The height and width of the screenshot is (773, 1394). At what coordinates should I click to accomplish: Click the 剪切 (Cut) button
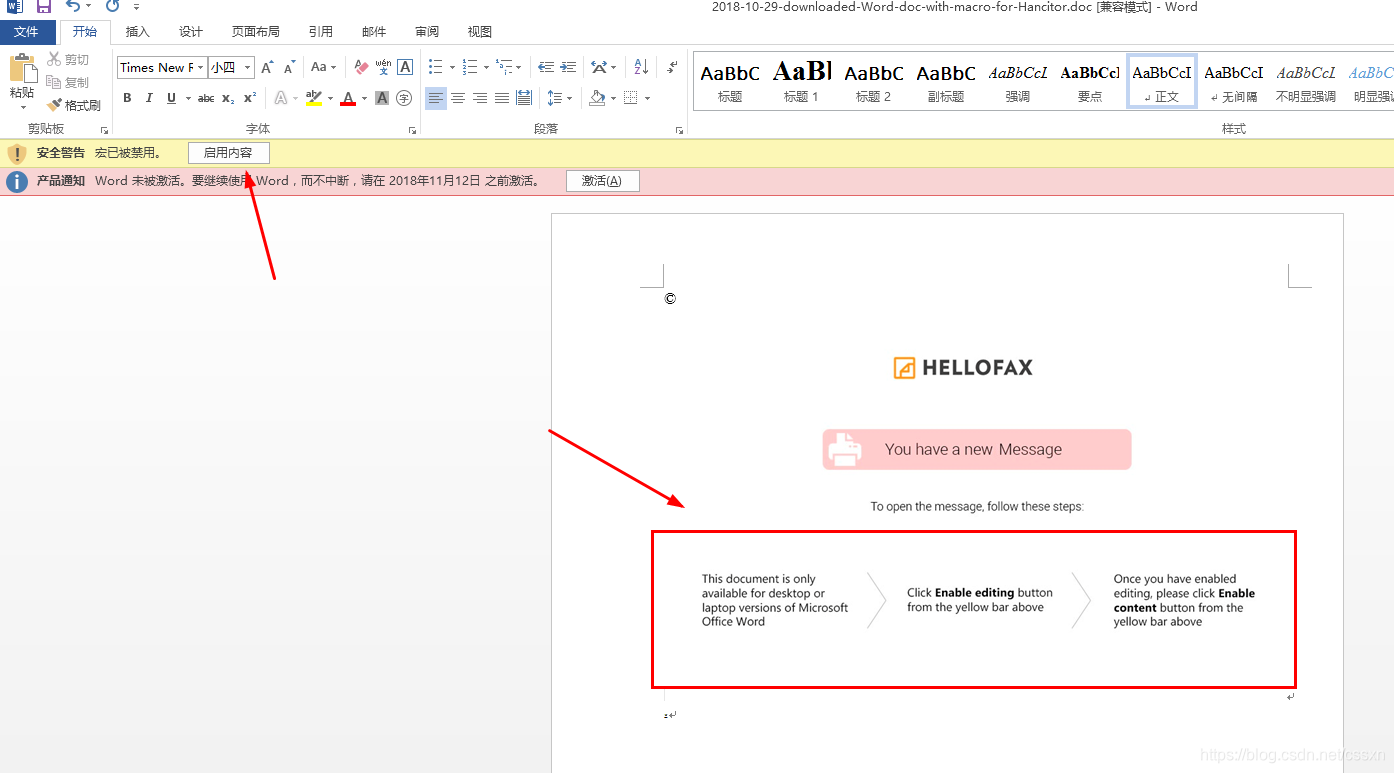pyautogui.click(x=68, y=60)
